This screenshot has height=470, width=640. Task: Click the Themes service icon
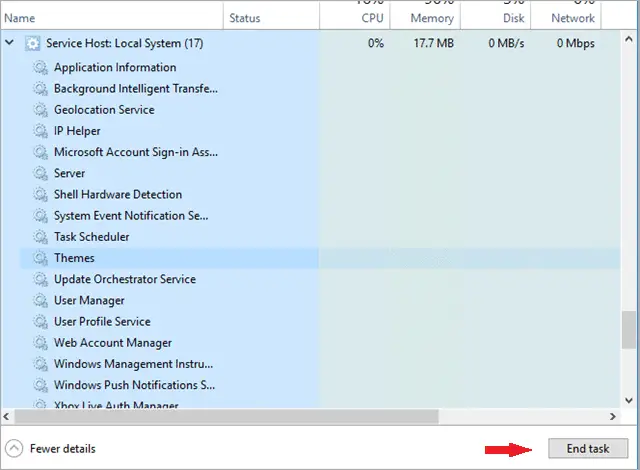(40, 258)
